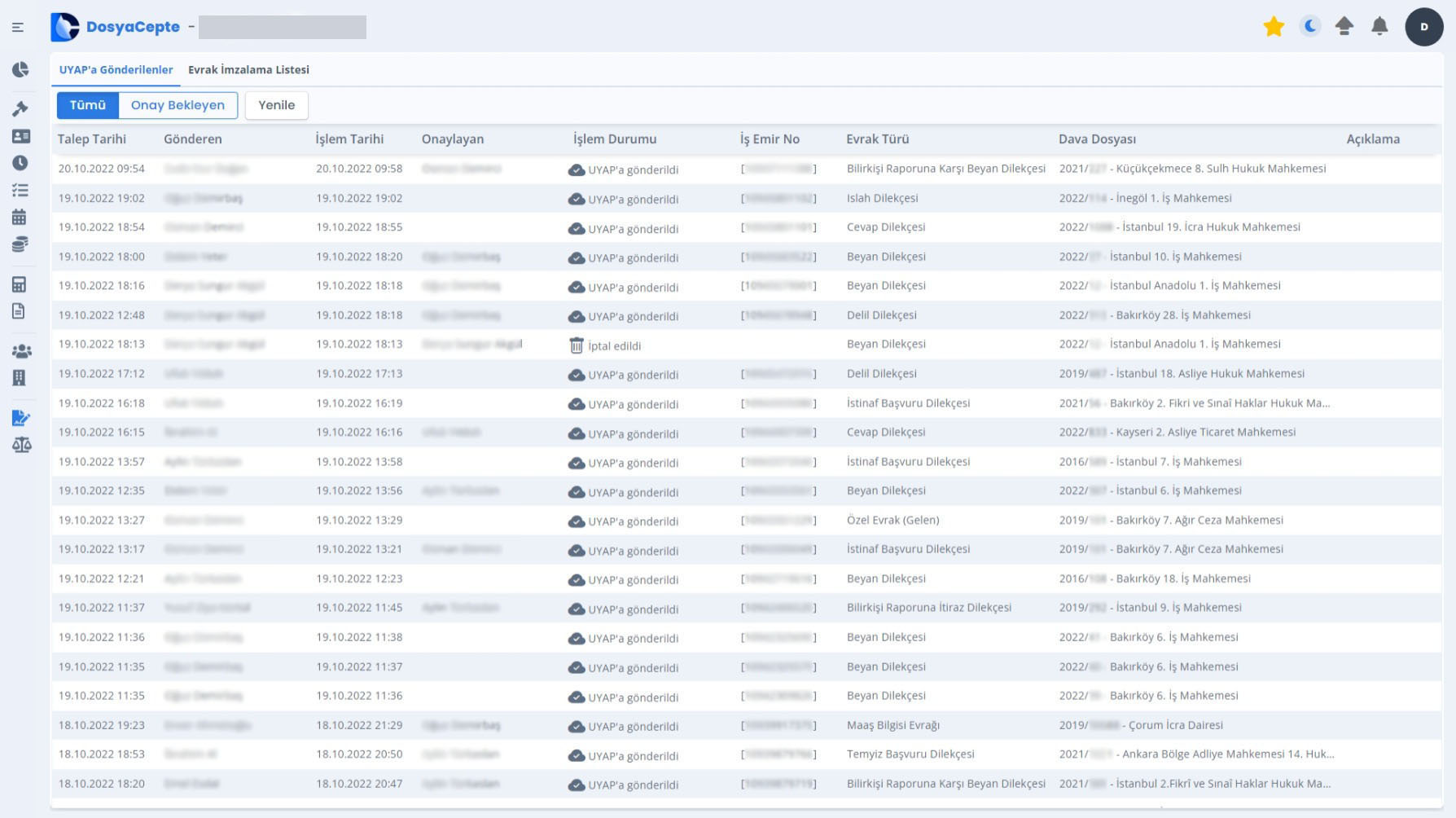Click cloud icon in the Maaş Bilgisi Evrağı row

[x=577, y=727]
